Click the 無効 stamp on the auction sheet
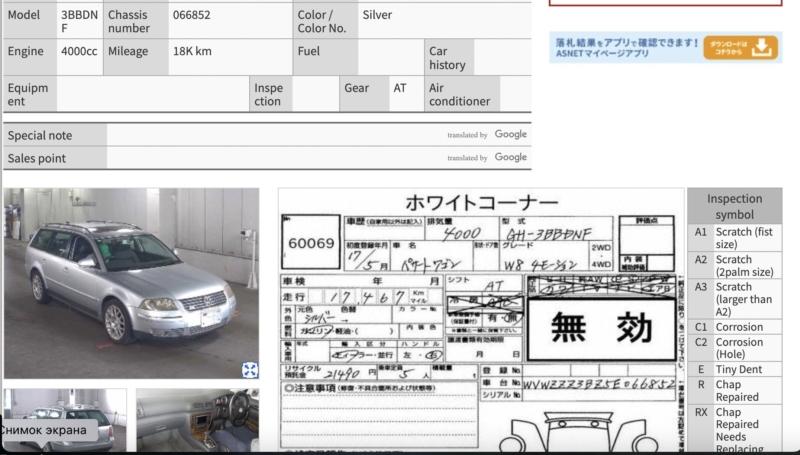This screenshot has width=800, height=455. (601, 329)
